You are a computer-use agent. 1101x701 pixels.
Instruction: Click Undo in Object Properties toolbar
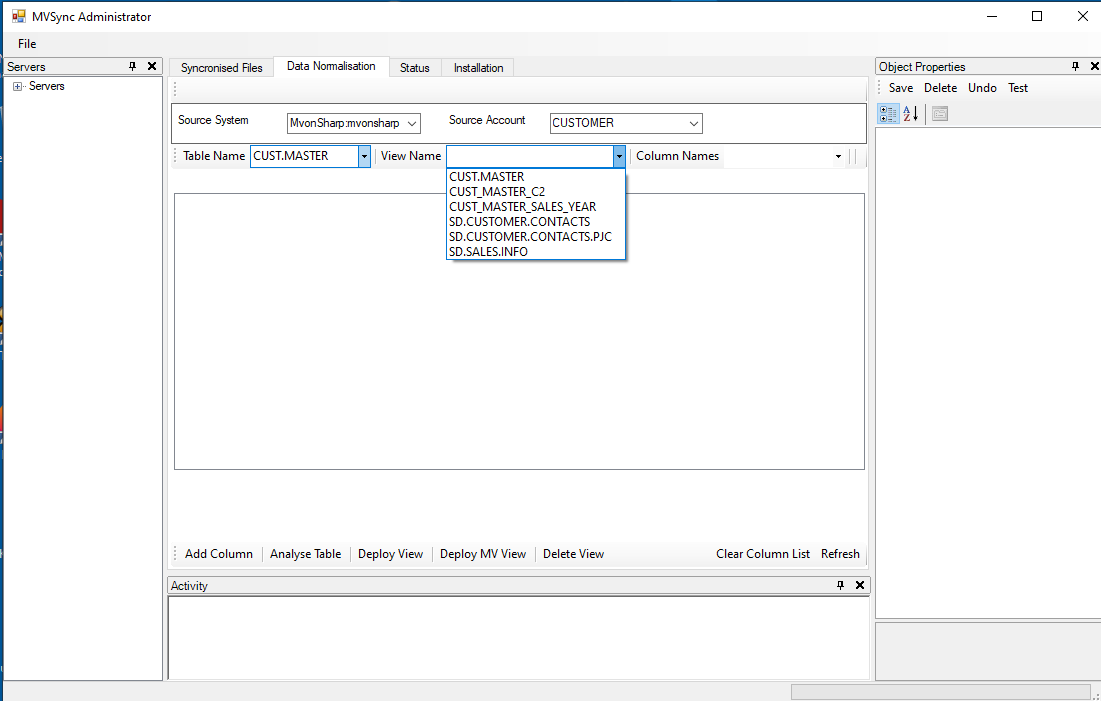(982, 88)
